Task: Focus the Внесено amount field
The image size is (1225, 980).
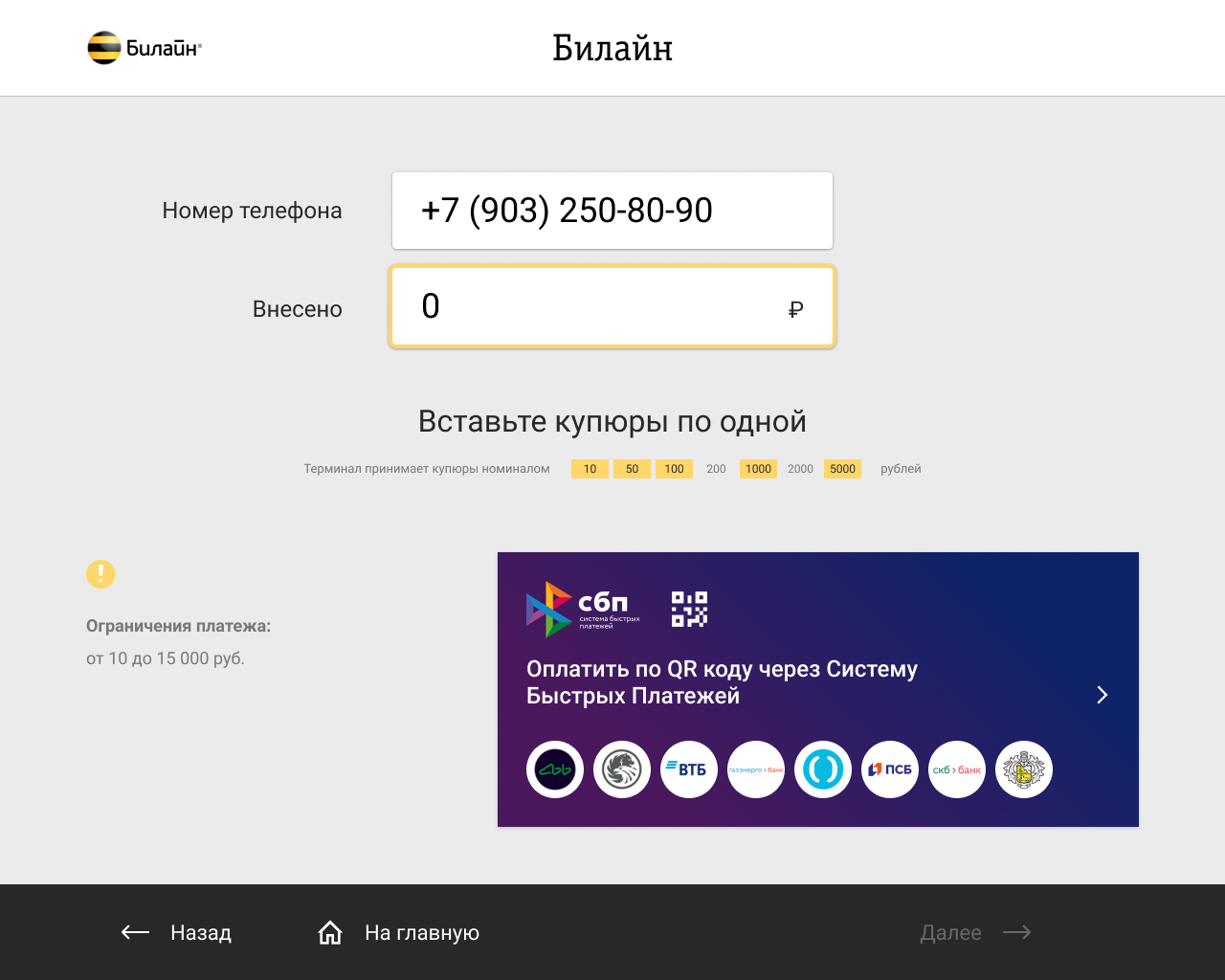Action: tap(612, 307)
